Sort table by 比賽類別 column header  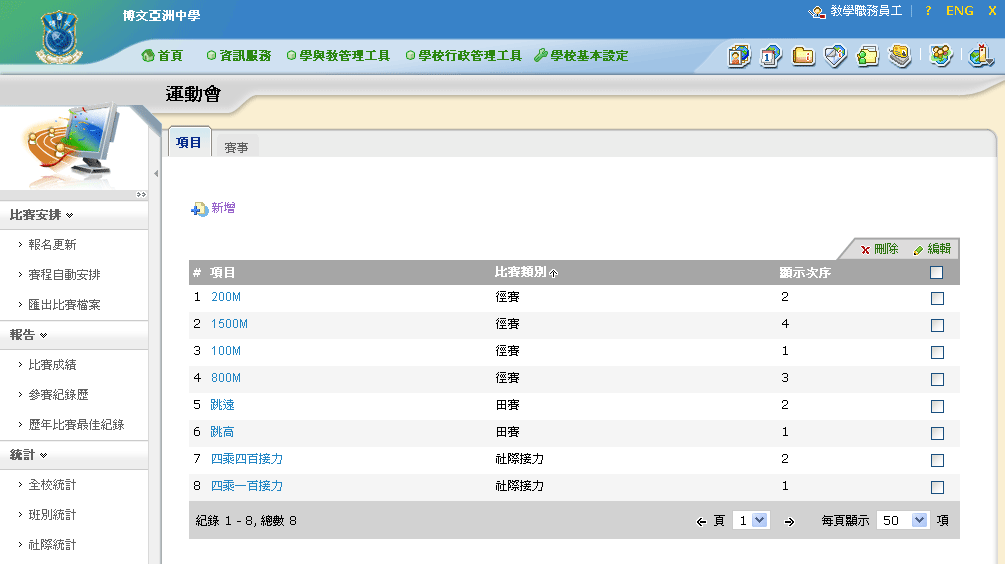pyautogui.click(x=521, y=272)
